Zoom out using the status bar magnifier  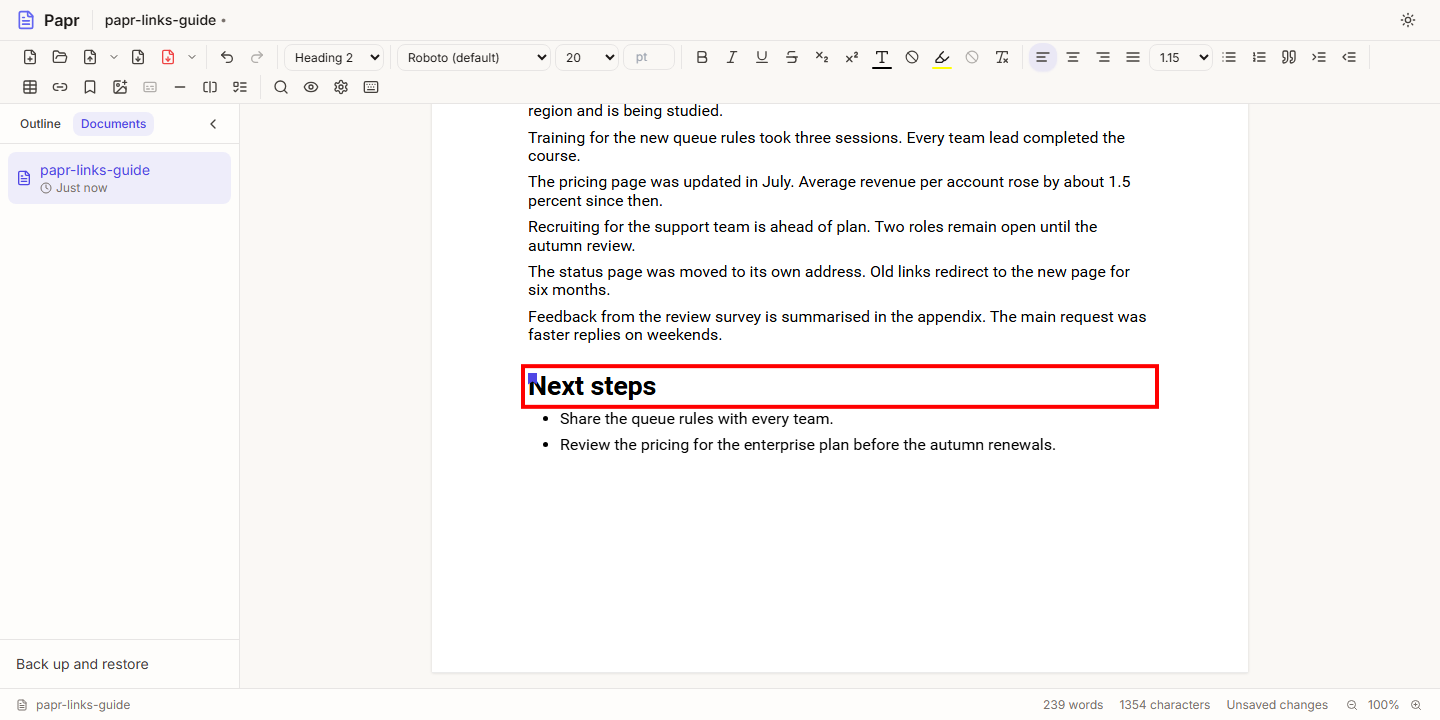tap(1352, 705)
